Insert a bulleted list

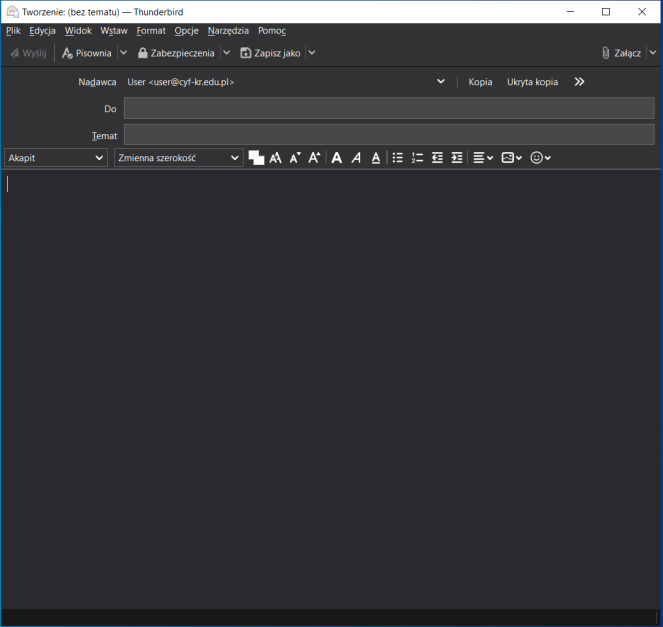[x=397, y=158]
